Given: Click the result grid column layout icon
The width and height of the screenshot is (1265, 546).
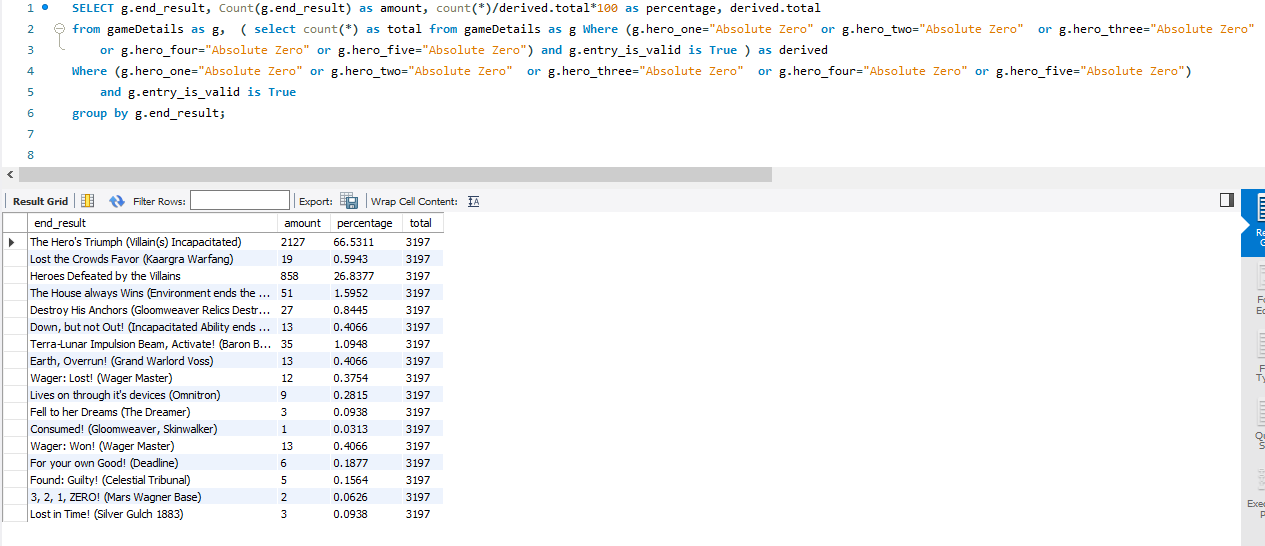Looking at the screenshot, I should [87, 201].
